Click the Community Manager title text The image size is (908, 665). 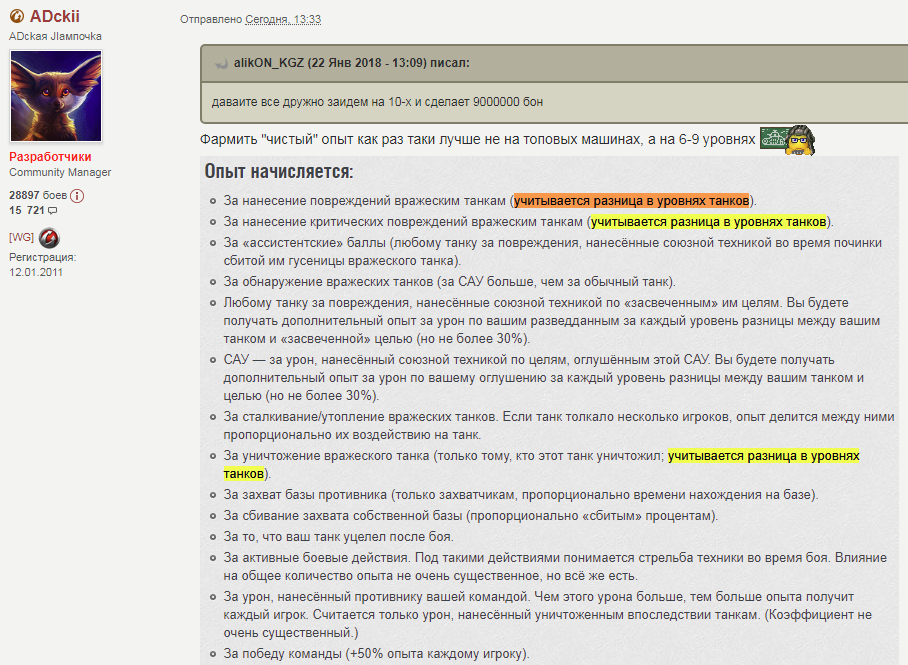[60, 173]
